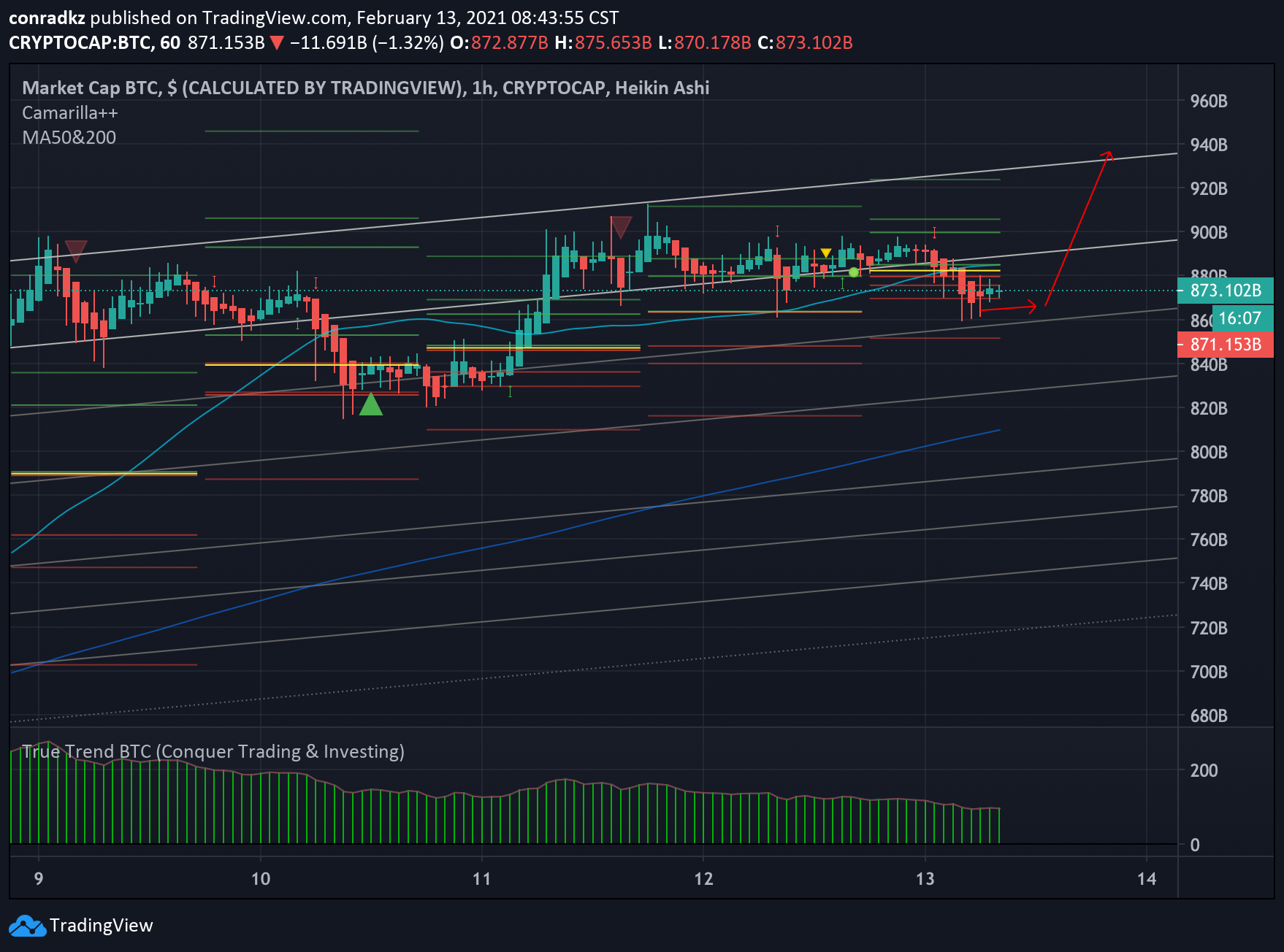Click the 940B price axis label
1284x952 pixels.
point(1209,145)
